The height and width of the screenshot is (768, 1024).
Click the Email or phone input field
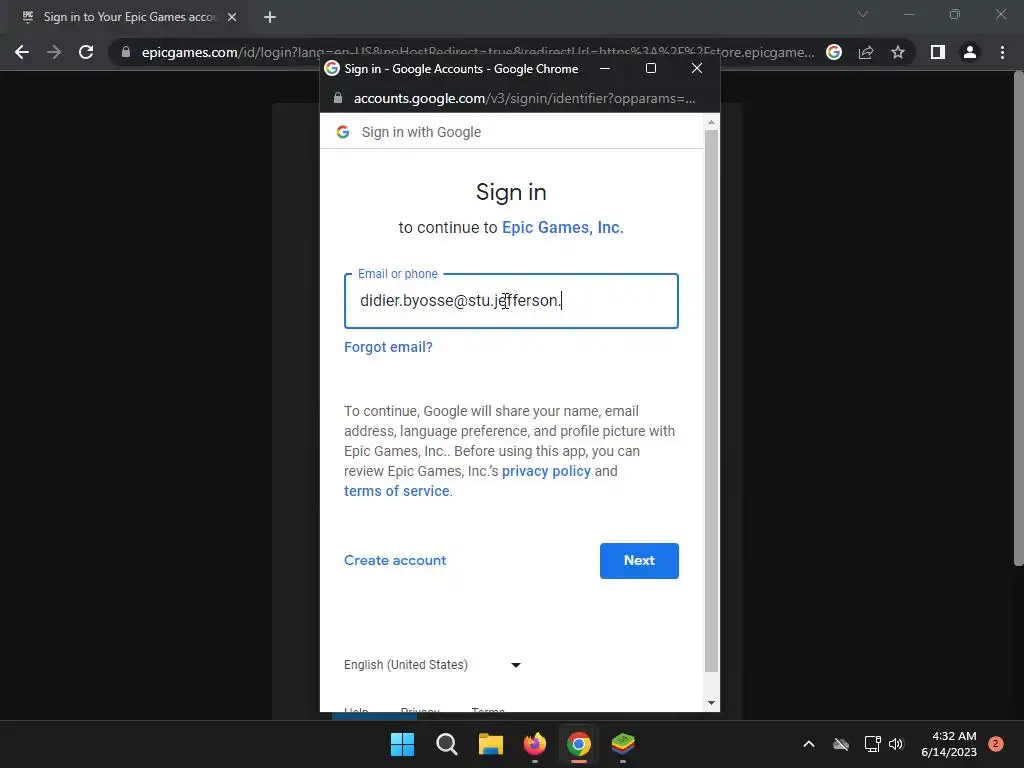click(x=511, y=301)
